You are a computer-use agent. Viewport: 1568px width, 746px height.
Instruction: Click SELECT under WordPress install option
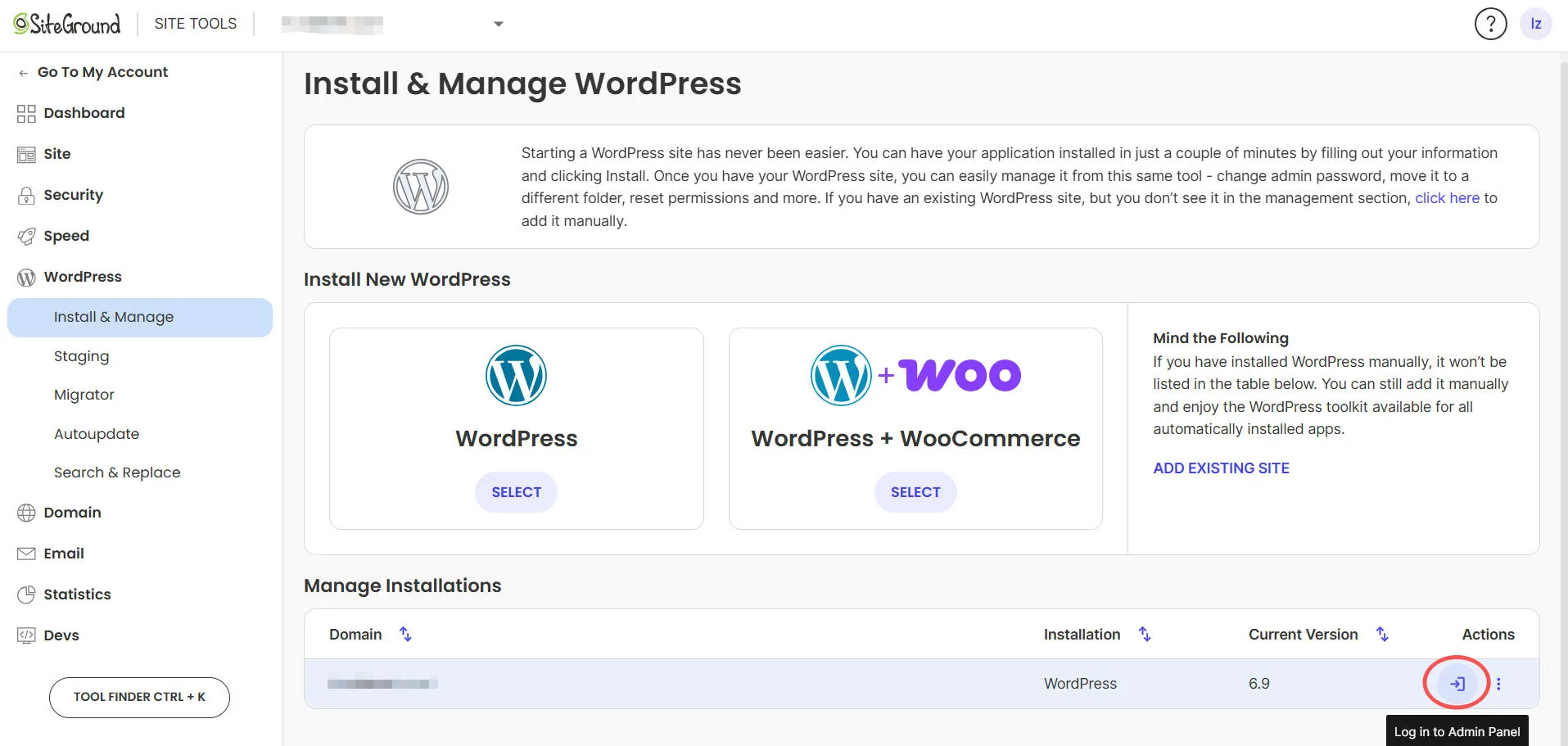516,491
